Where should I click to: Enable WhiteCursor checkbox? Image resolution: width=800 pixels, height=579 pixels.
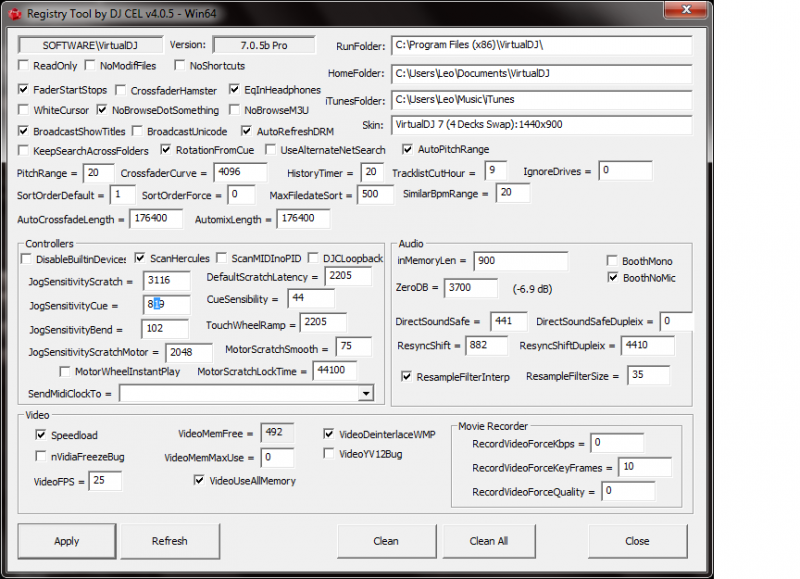coord(23,110)
